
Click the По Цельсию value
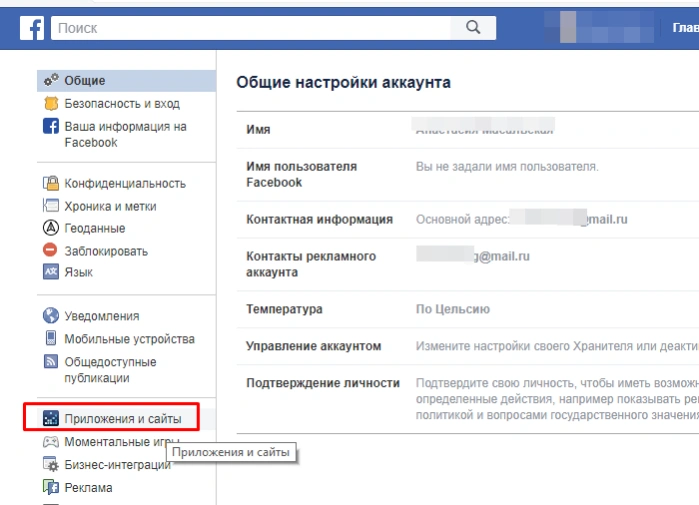tap(452, 309)
